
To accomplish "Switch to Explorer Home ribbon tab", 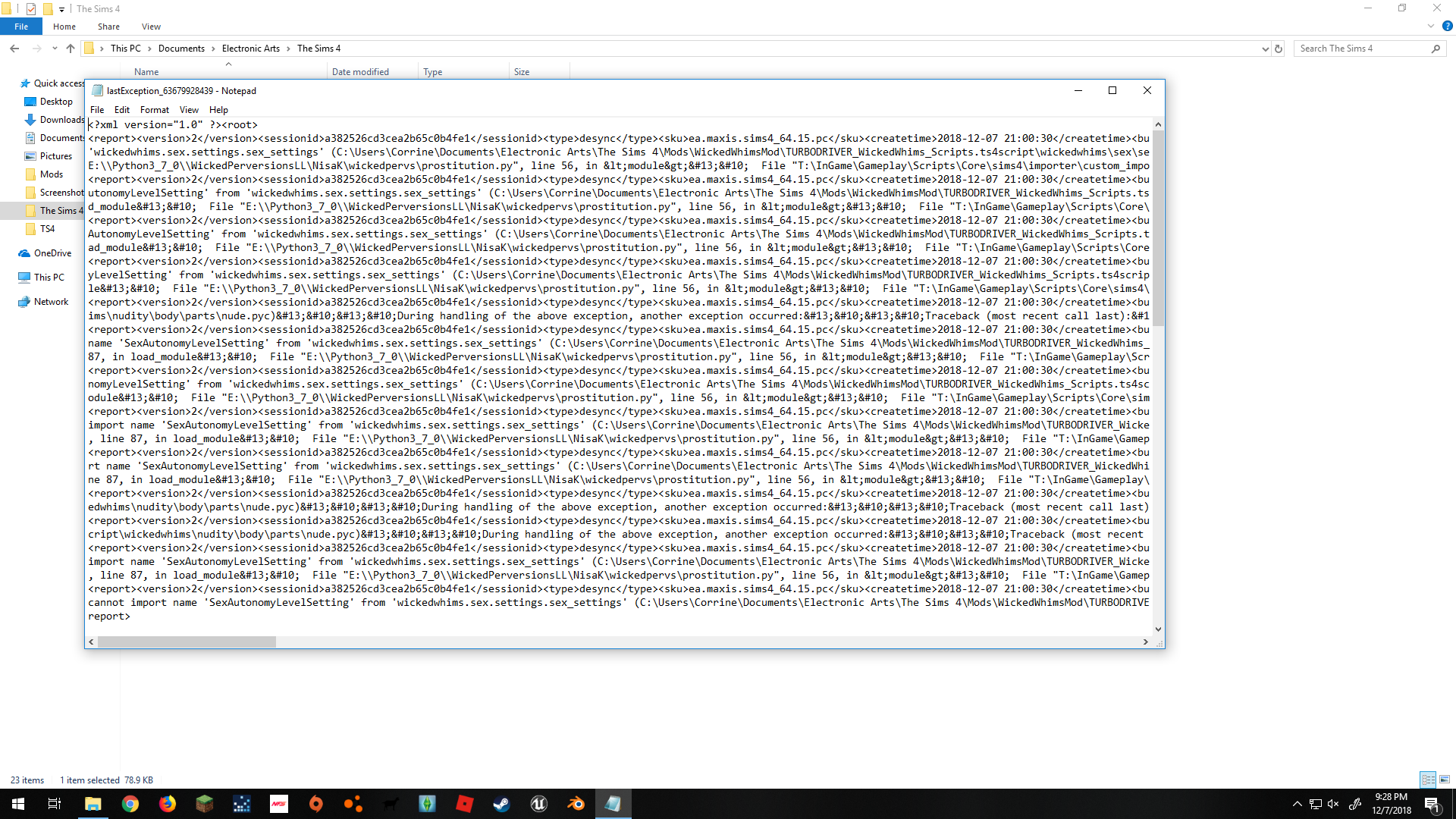I will 64,27.
